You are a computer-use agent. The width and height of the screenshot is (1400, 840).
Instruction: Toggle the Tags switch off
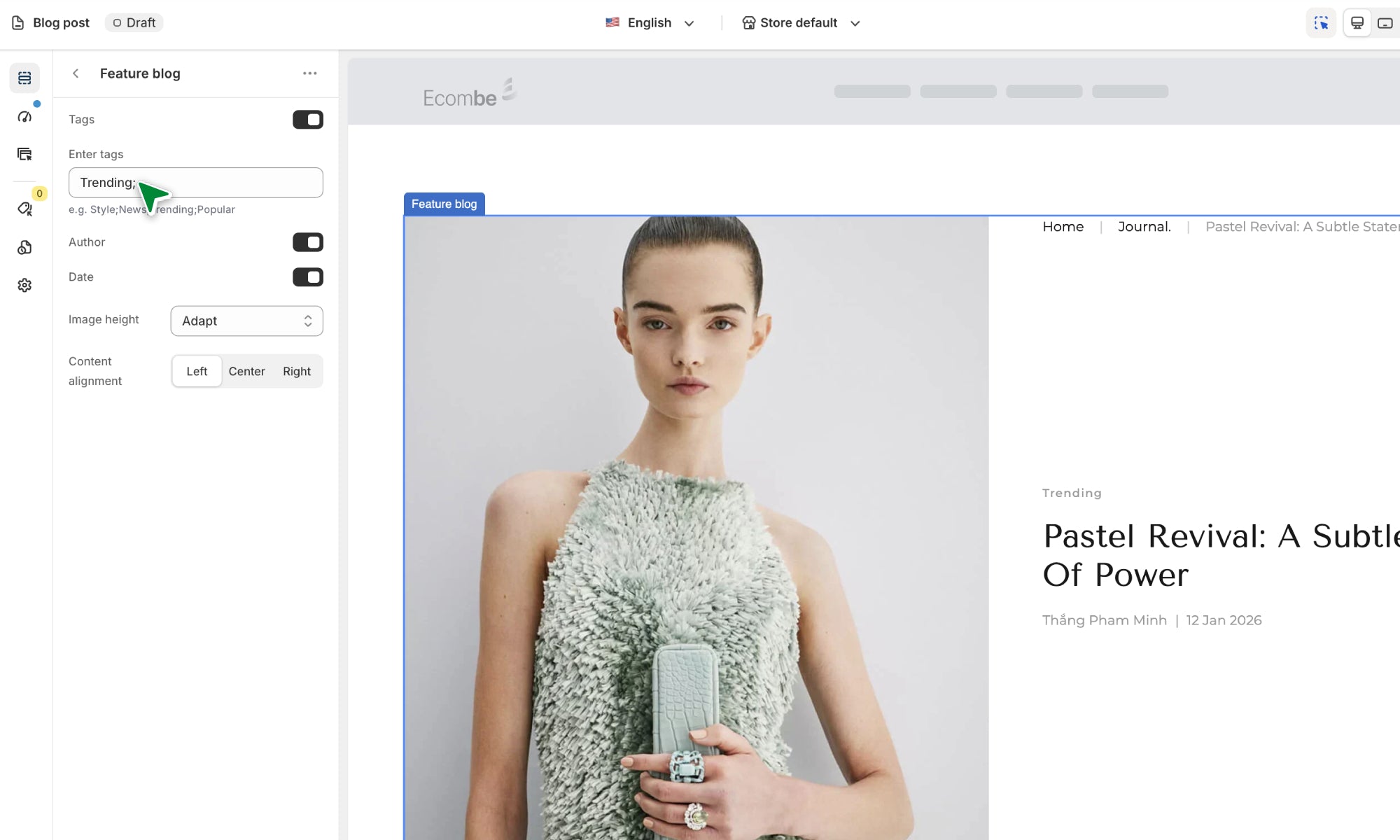tap(307, 120)
